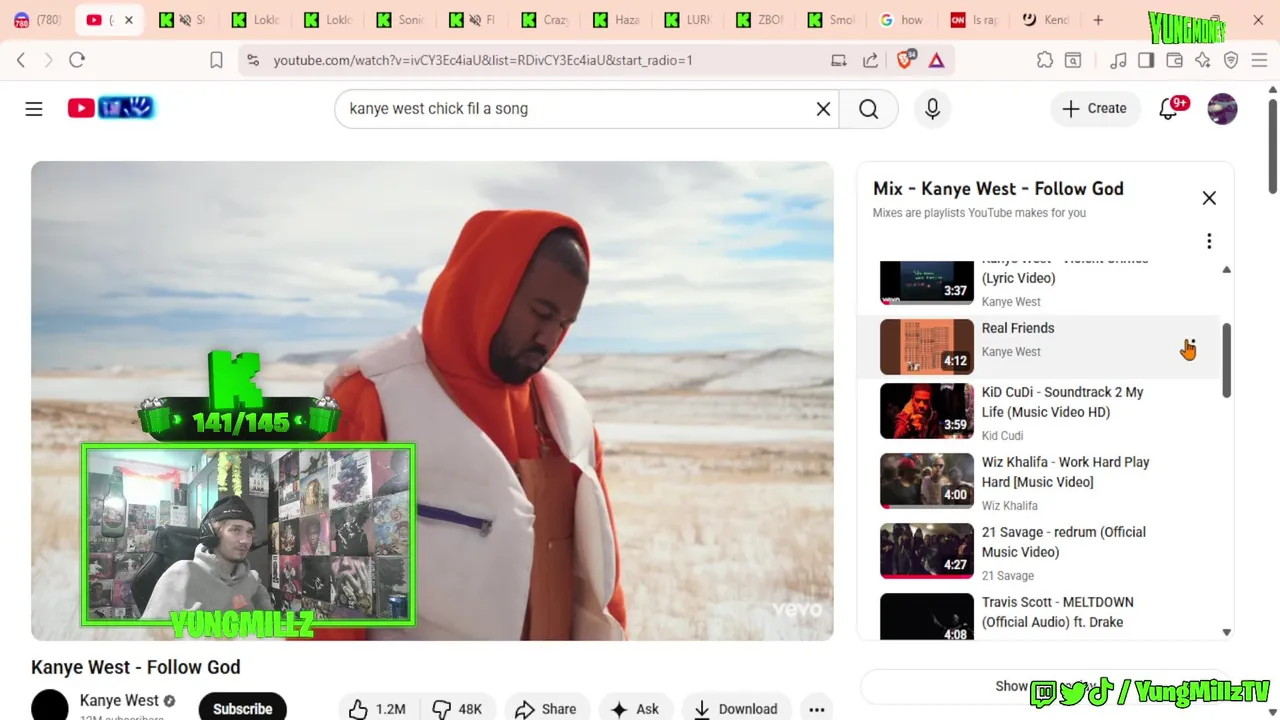Open a new browser tab
This screenshot has width=1280, height=720.
(x=1098, y=20)
